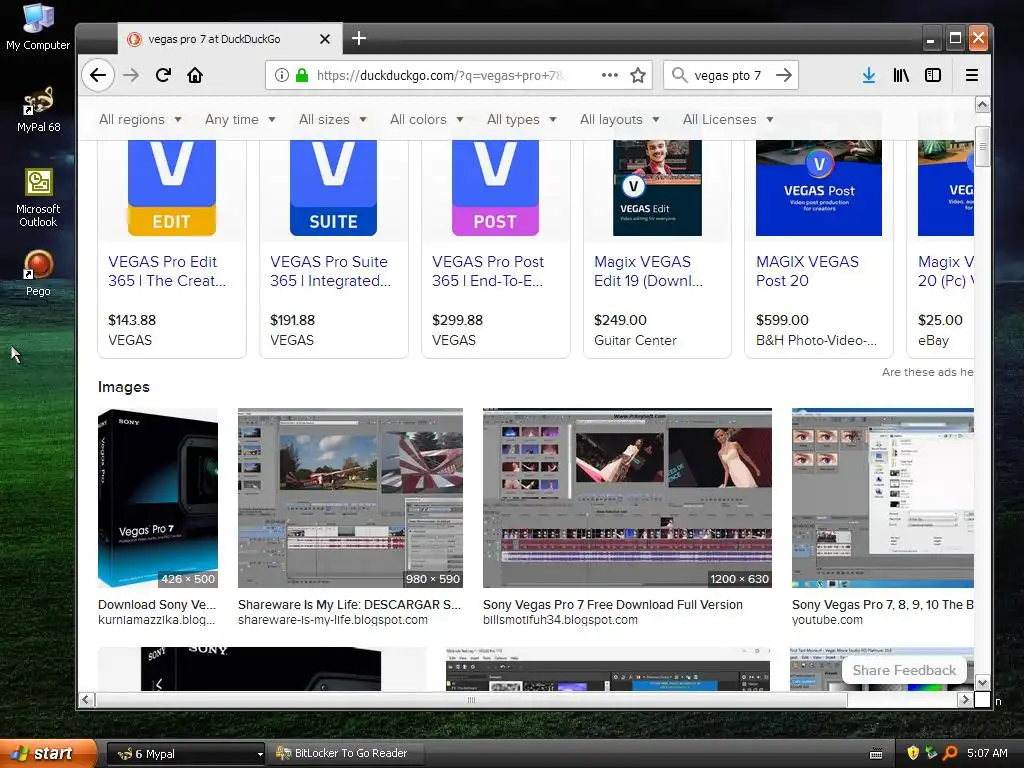Viewport: 1024px width, 768px height.
Task: Click the youtube.com source text
Action: click(827, 620)
